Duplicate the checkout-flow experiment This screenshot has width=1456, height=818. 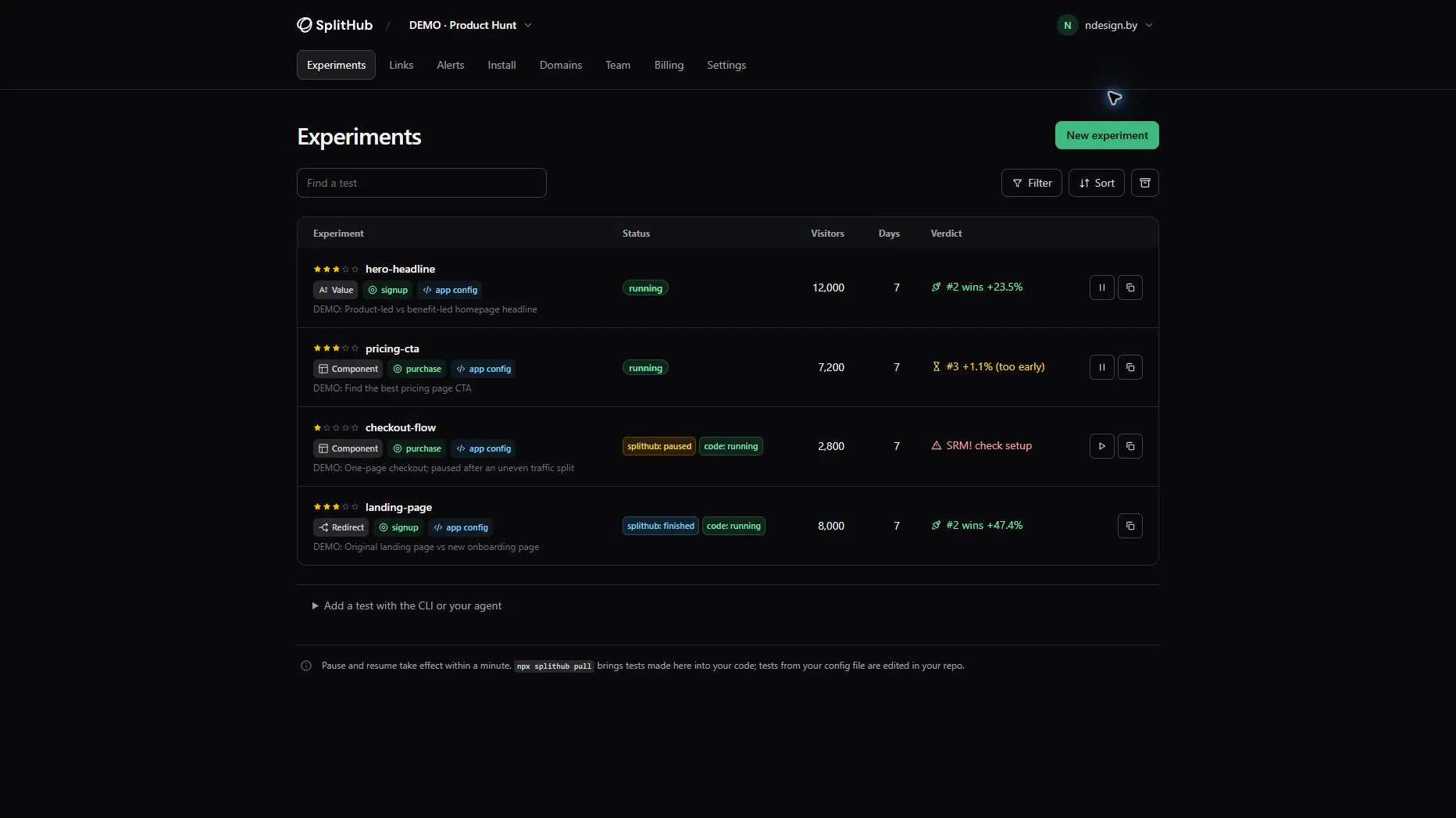click(x=1129, y=446)
